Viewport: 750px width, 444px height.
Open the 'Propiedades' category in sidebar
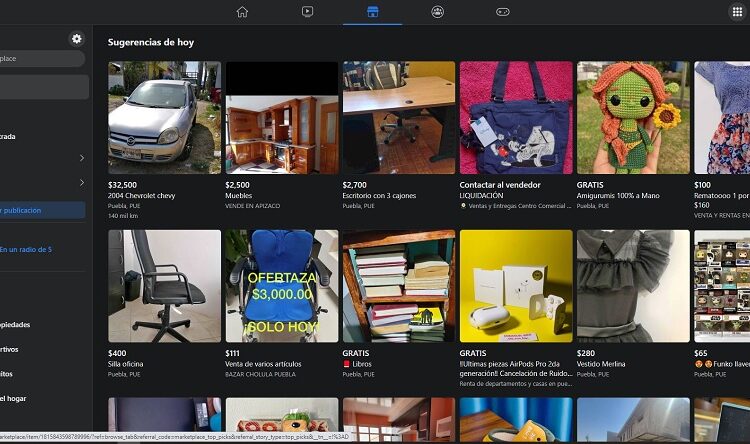point(15,324)
